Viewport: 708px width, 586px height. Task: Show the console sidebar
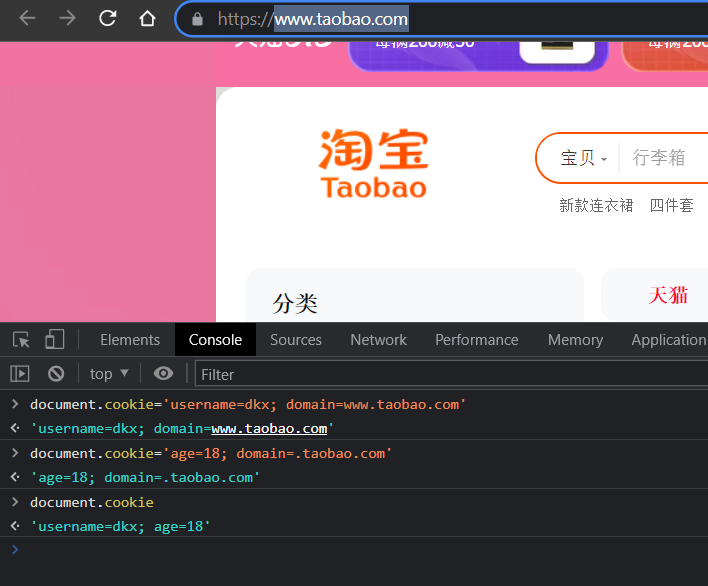pyautogui.click(x=19, y=373)
